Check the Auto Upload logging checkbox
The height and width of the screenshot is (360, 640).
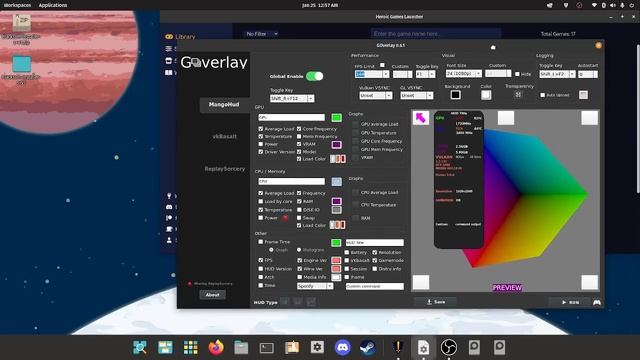click(542, 95)
